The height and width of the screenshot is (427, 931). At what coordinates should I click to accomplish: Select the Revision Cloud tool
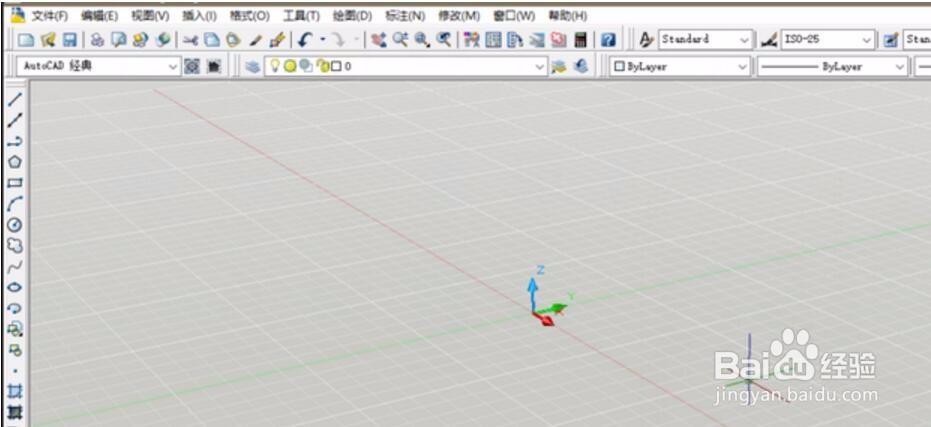click(x=14, y=245)
